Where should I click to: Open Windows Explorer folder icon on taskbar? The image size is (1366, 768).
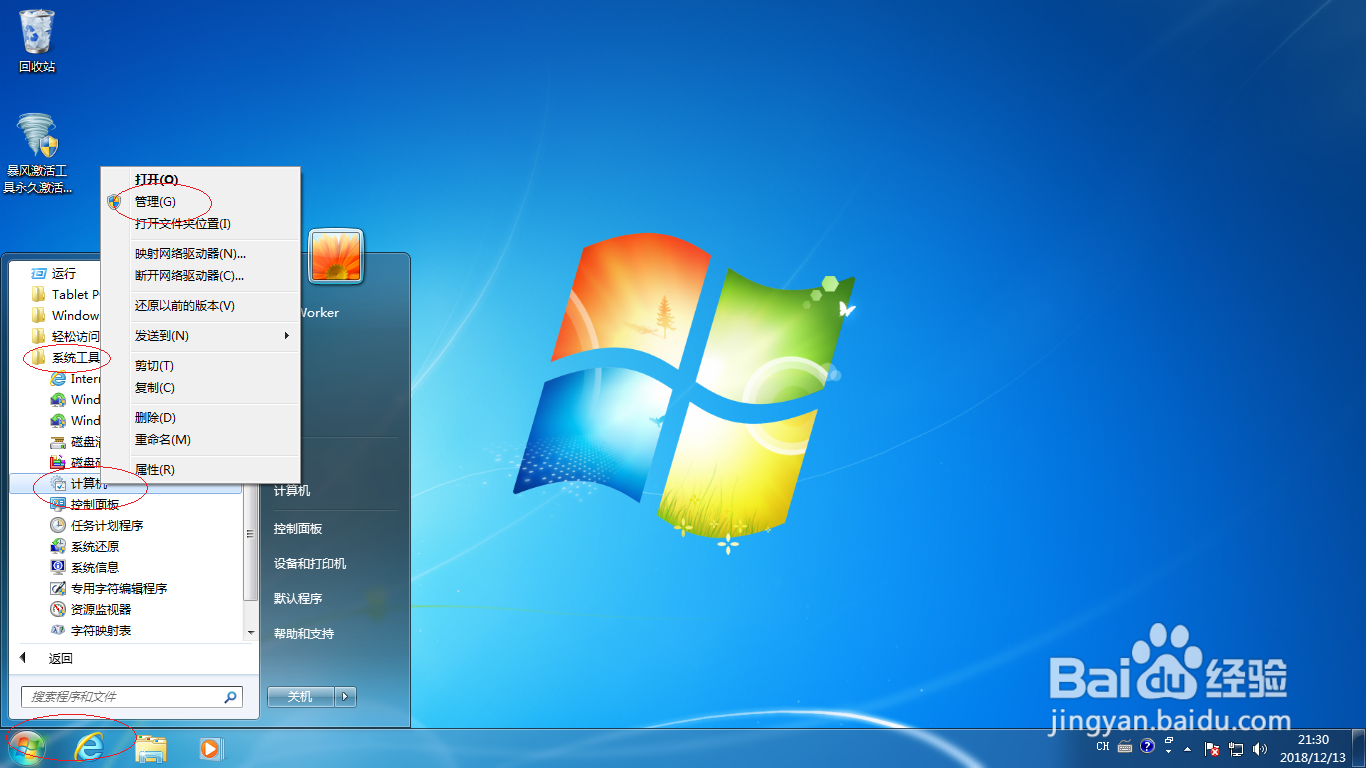point(151,747)
